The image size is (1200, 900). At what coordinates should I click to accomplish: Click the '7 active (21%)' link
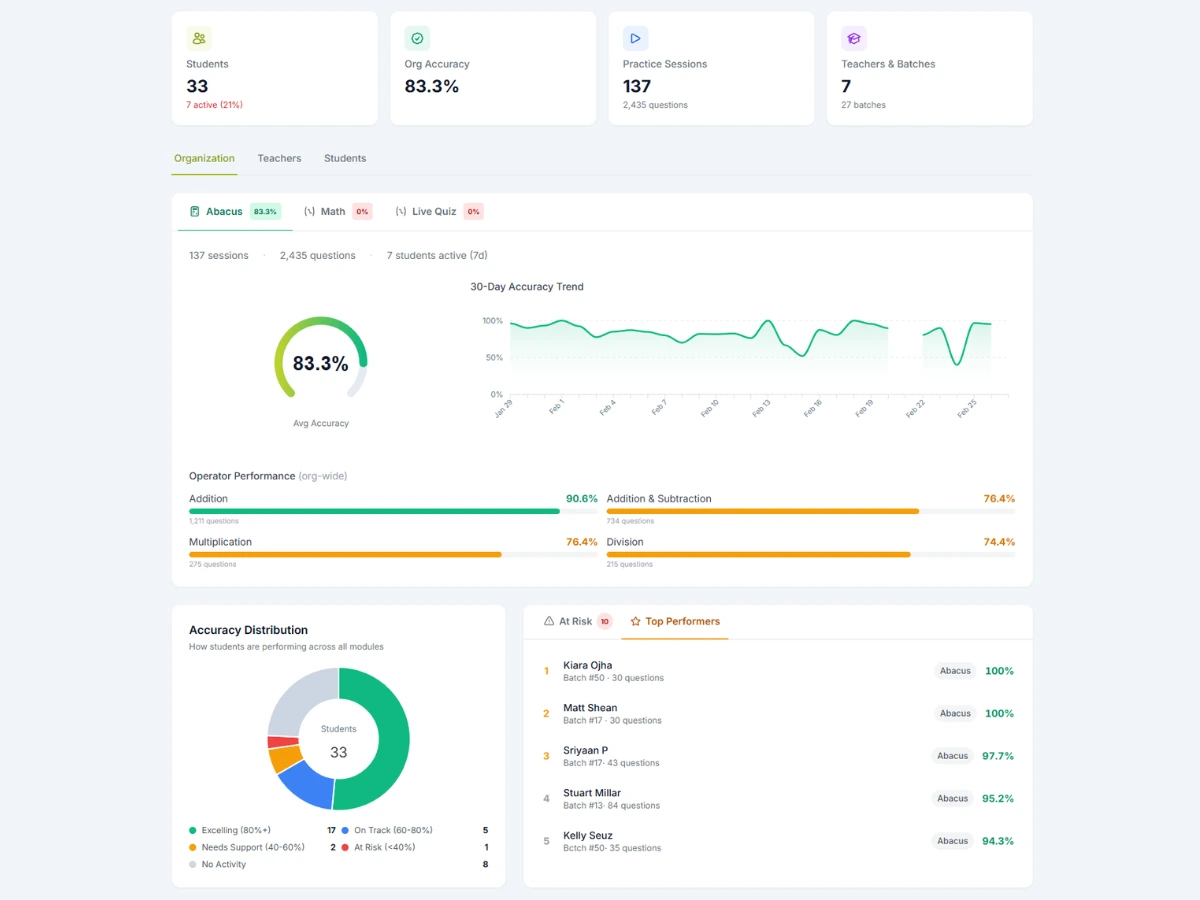point(214,104)
